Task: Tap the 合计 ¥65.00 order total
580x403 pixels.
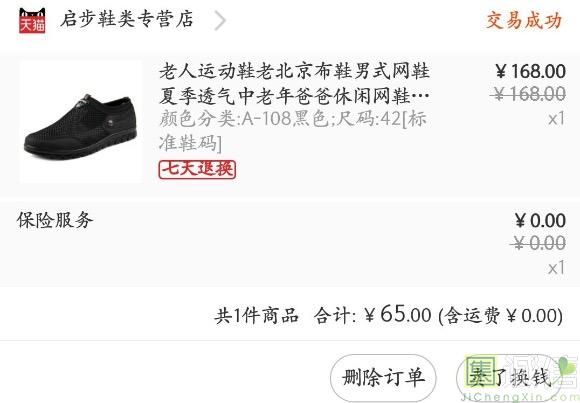Action: (x=372, y=315)
